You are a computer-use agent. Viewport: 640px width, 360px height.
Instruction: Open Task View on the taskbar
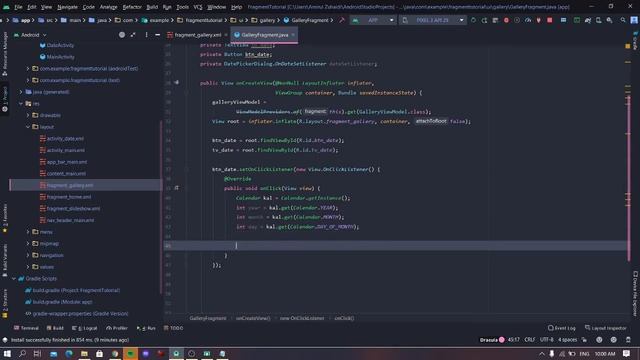[38, 353]
